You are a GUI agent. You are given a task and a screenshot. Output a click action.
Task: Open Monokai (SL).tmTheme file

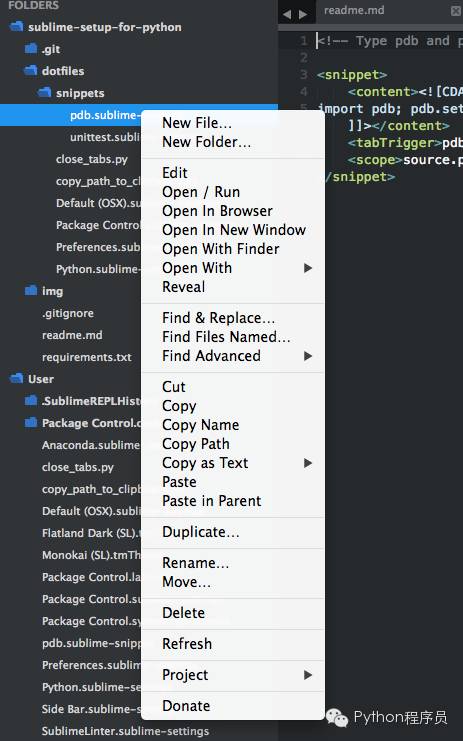point(91,555)
